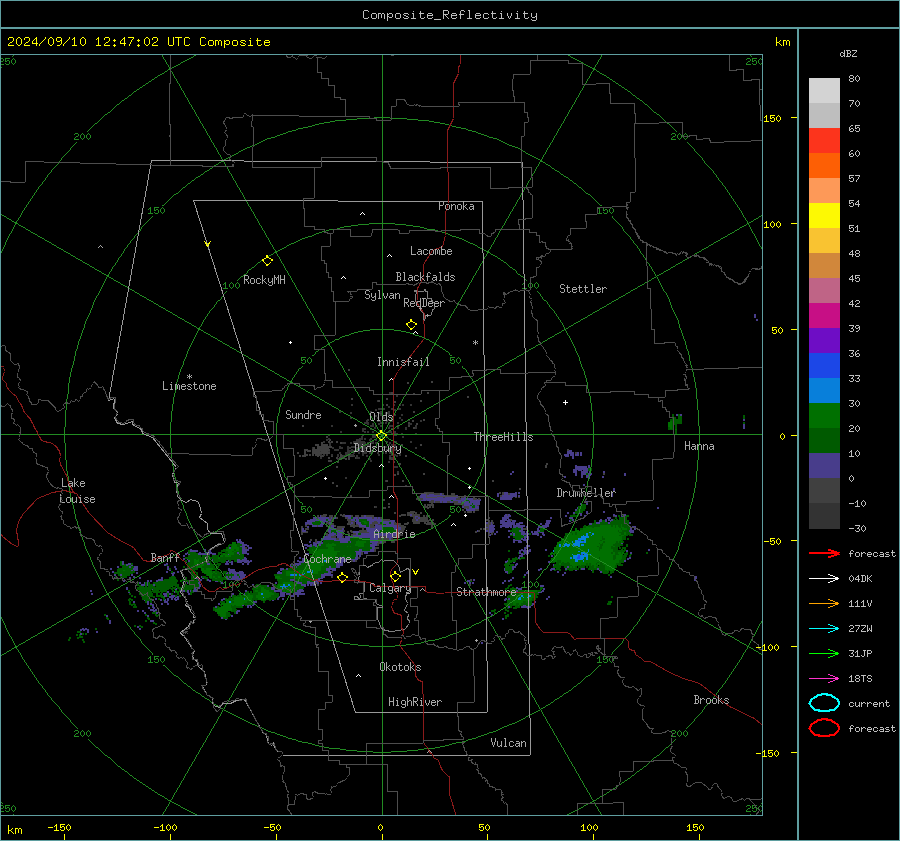Click the Lacombe city label
This screenshot has width=900, height=841.
click(x=431, y=251)
